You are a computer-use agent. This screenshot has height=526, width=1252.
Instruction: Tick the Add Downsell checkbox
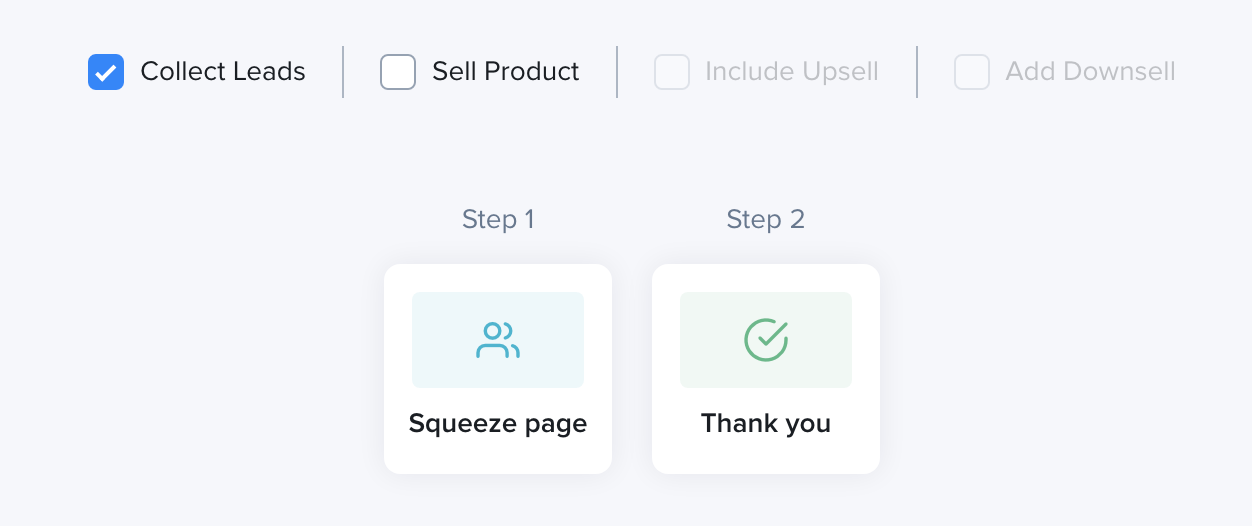pyautogui.click(x=972, y=72)
